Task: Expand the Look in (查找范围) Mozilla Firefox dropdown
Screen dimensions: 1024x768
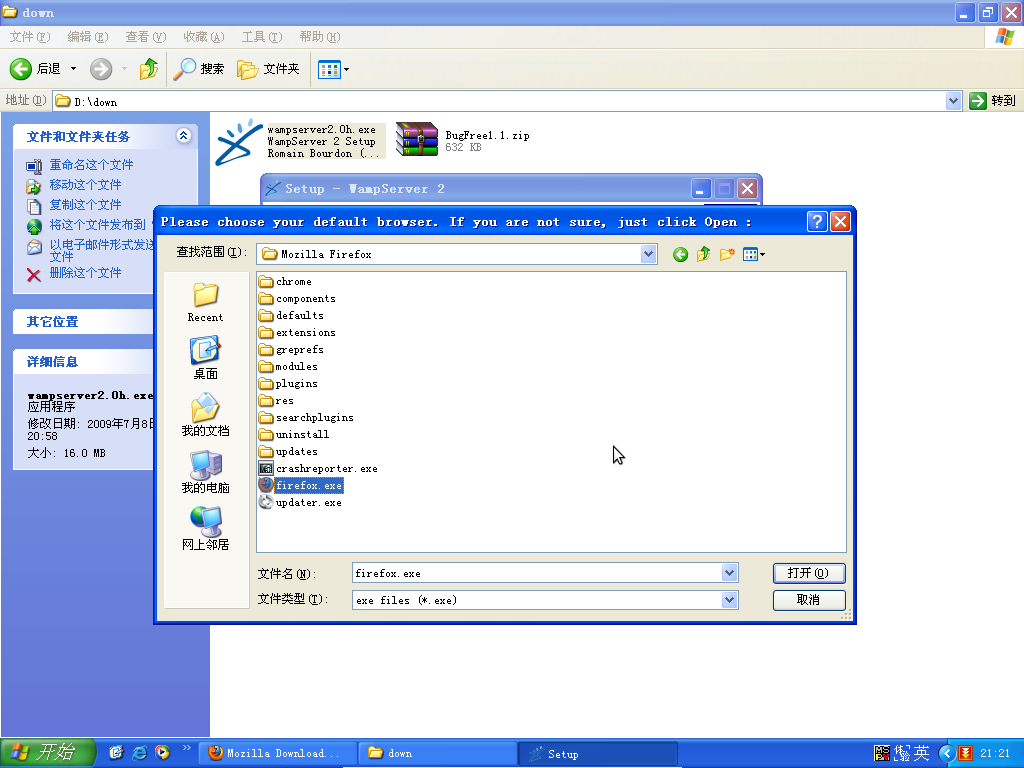Action: [x=648, y=254]
